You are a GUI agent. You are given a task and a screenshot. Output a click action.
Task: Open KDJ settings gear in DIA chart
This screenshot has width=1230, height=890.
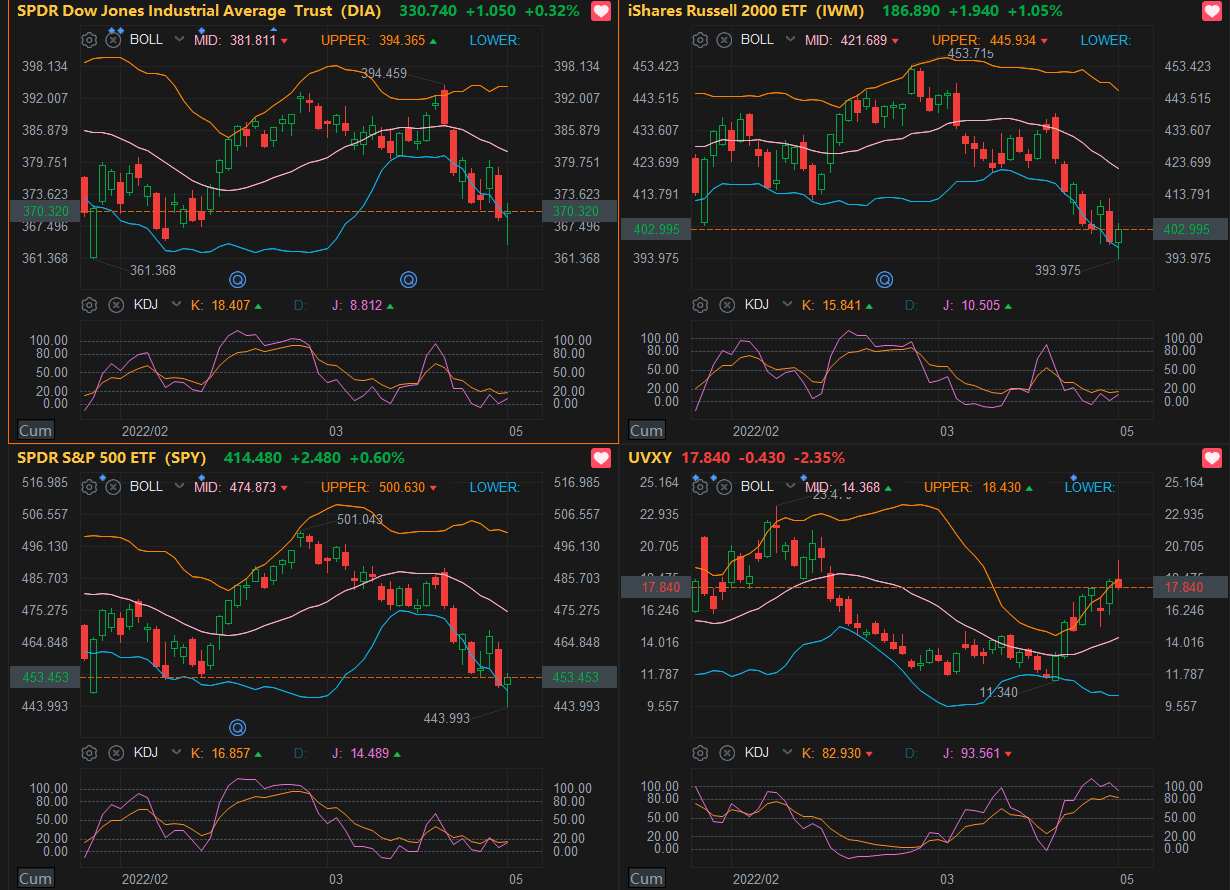[89, 306]
